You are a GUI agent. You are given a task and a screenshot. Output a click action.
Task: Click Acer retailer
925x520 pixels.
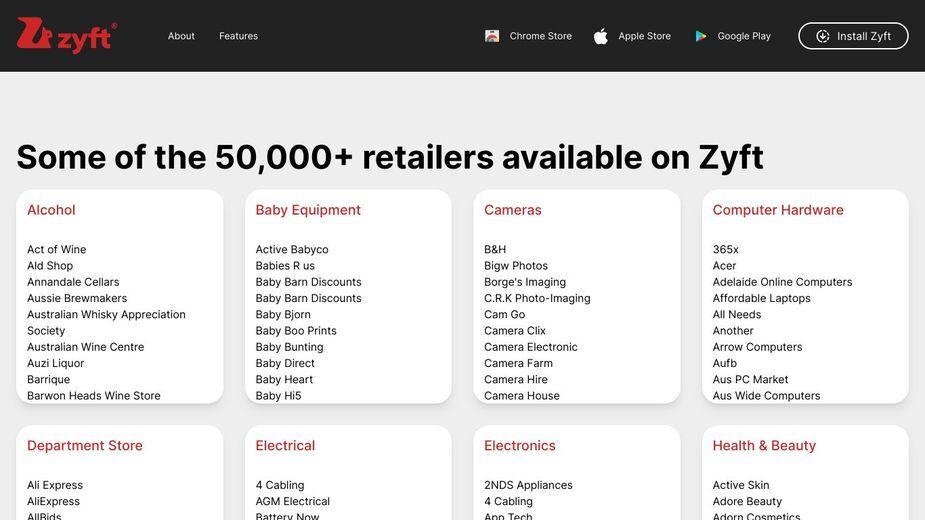pos(724,266)
